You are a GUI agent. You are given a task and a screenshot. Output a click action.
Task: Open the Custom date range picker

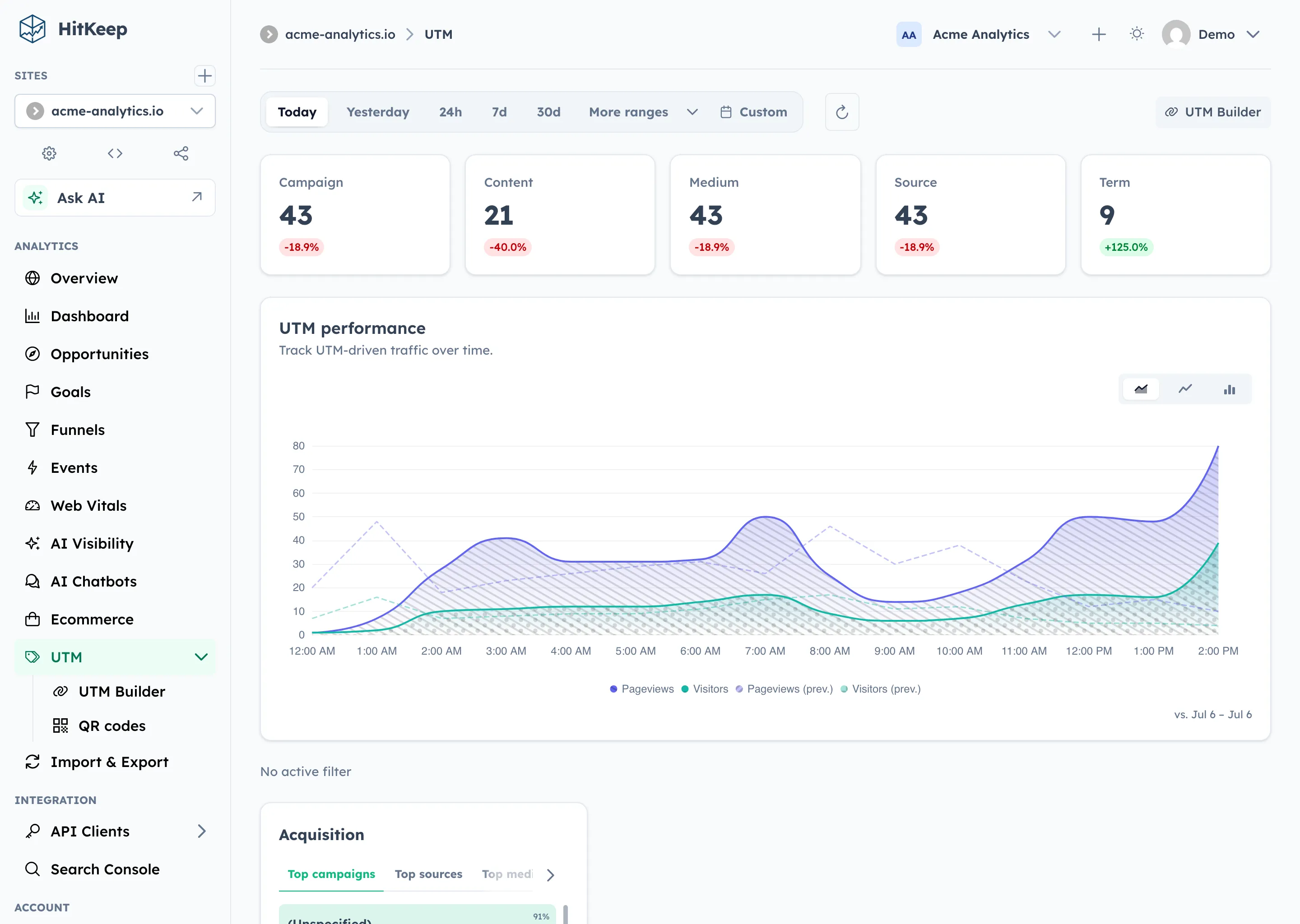(753, 112)
